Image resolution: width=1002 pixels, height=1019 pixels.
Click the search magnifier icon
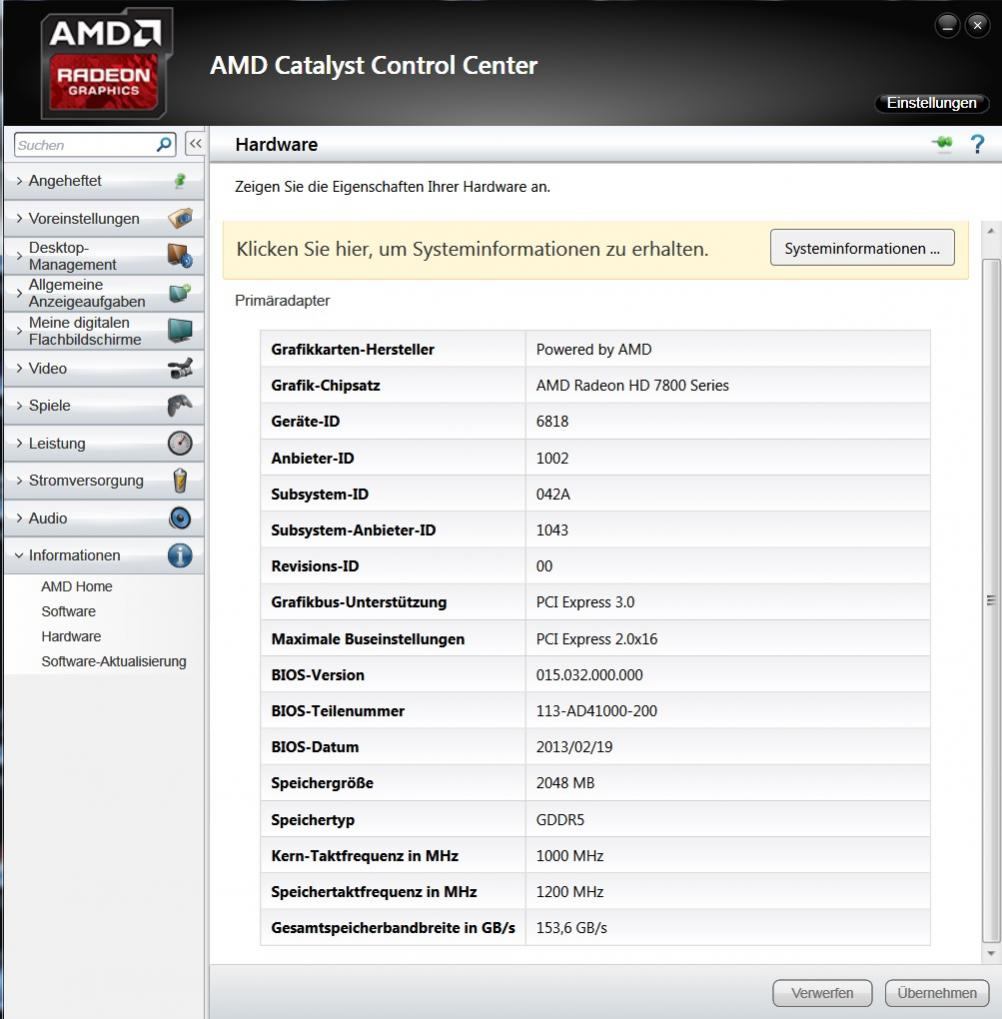pyautogui.click(x=164, y=144)
